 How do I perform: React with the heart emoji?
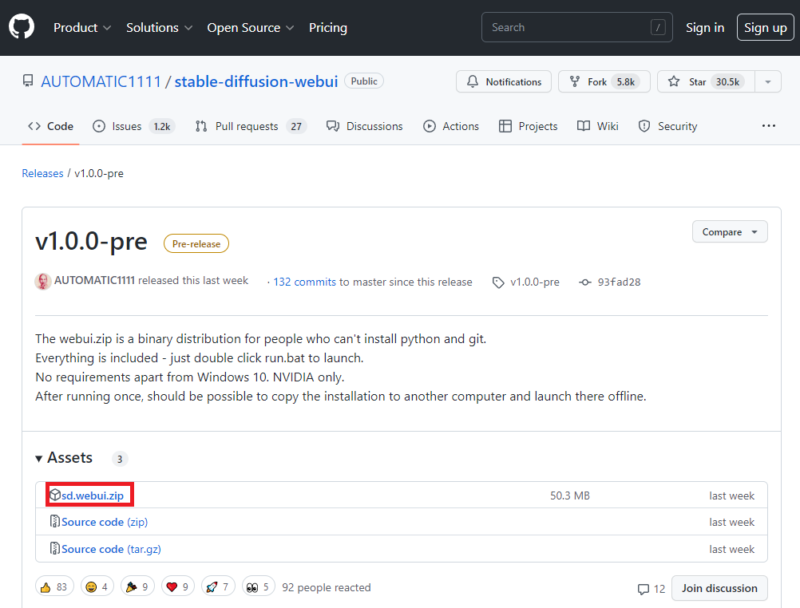[177, 586]
